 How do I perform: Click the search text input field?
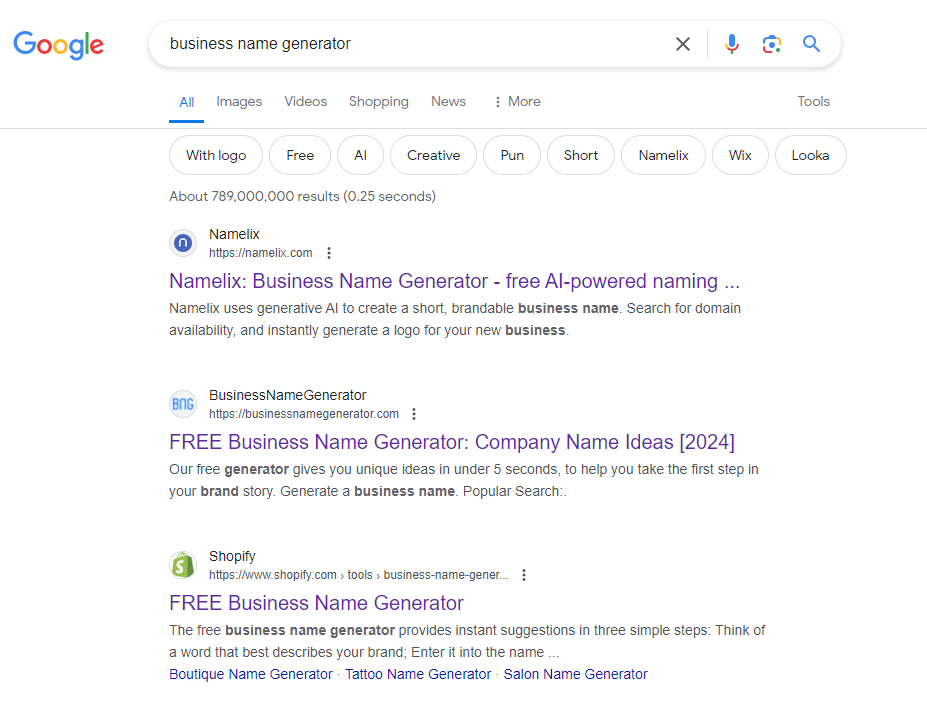[410, 44]
